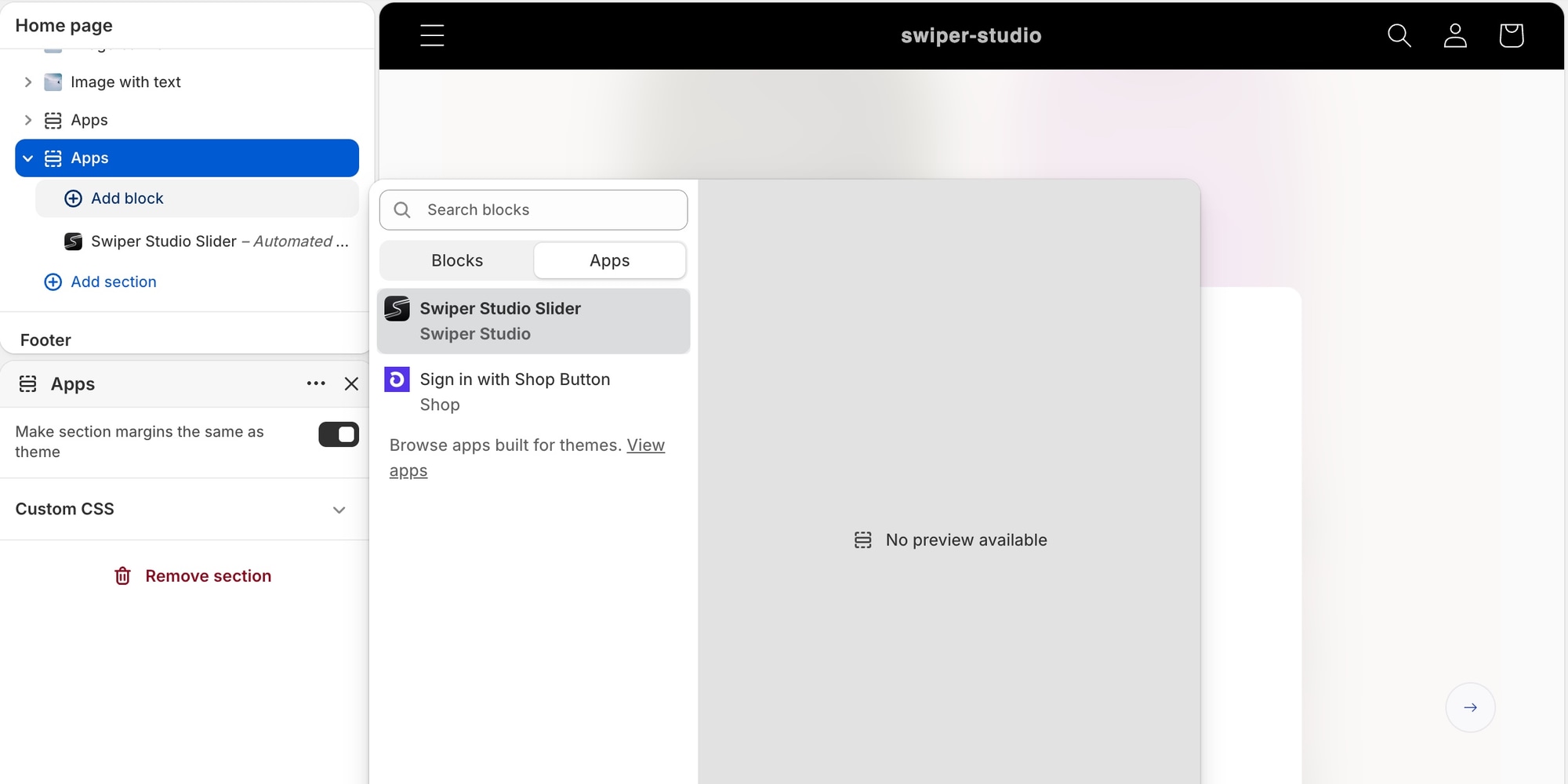Click the Swiper Studio logo in app list

(x=397, y=309)
